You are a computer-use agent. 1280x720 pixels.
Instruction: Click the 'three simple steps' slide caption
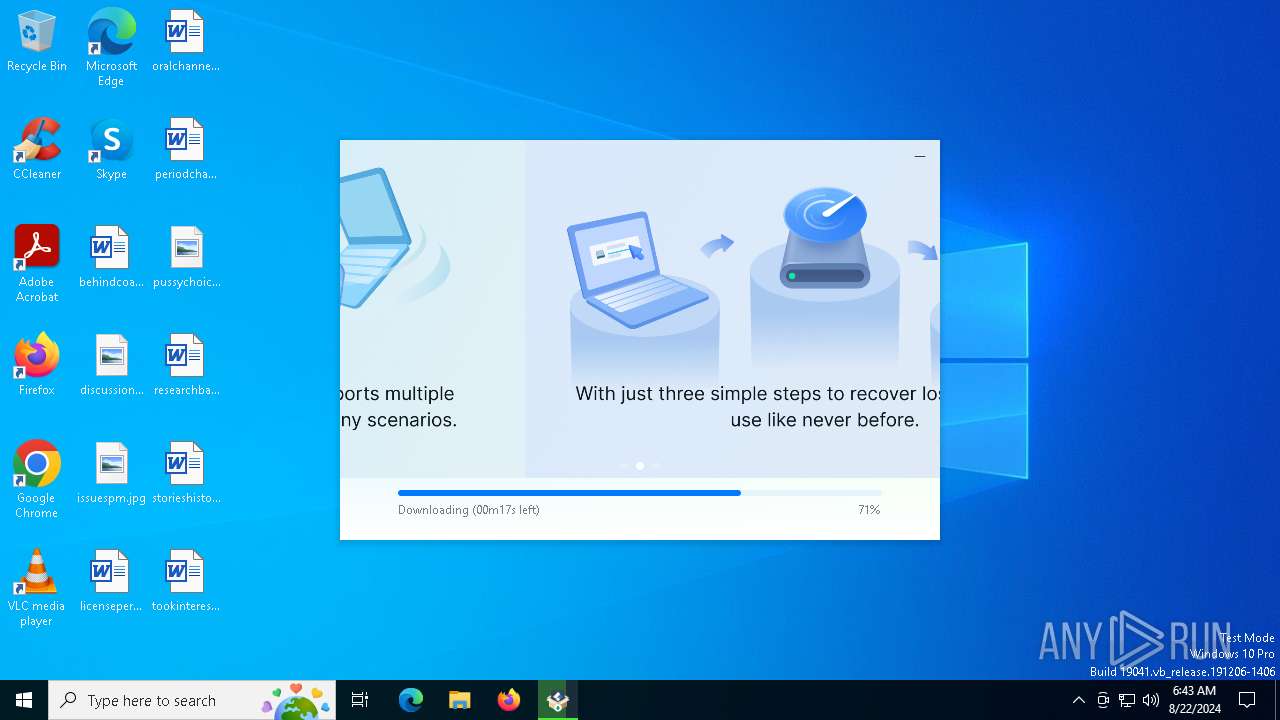click(x=757, y=407)
